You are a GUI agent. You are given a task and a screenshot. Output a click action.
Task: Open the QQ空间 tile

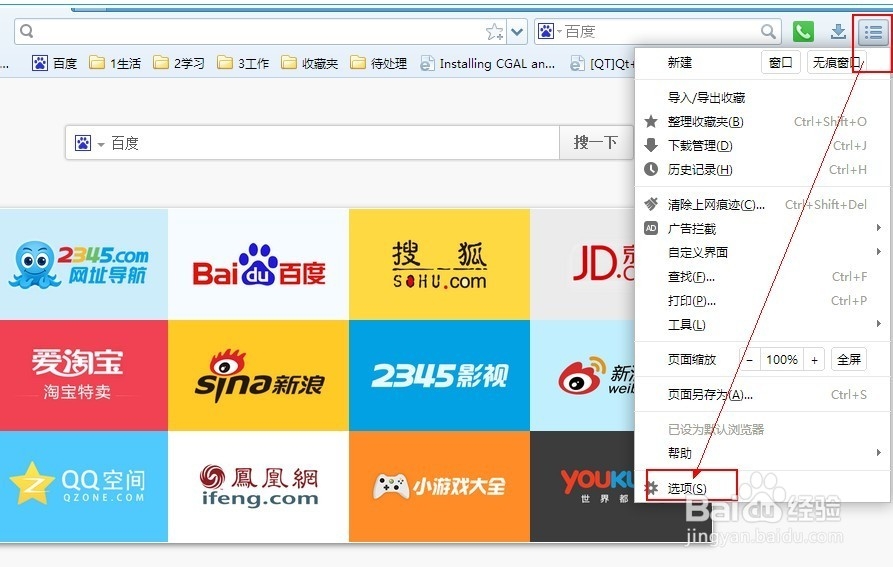(x=84, y=486)
